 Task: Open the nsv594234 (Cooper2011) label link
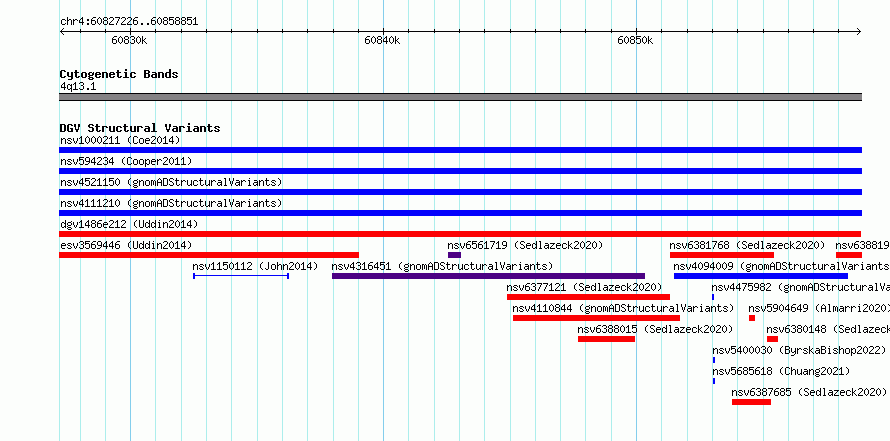coord(126,161)
